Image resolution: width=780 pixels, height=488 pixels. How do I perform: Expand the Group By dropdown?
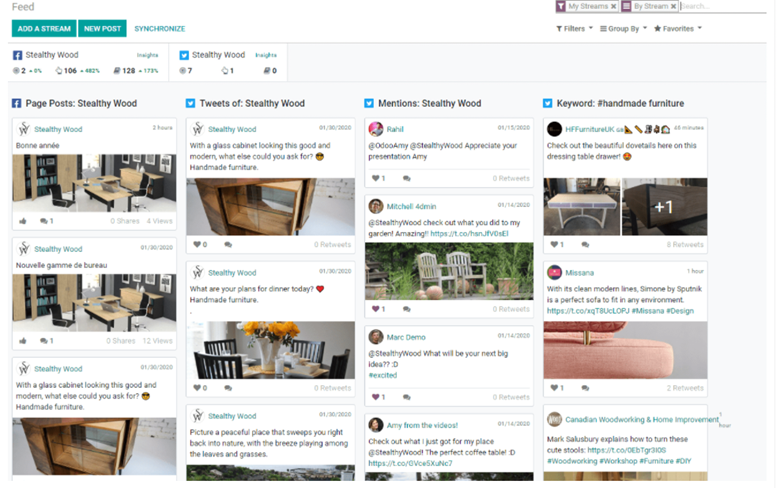coord(622,29)
